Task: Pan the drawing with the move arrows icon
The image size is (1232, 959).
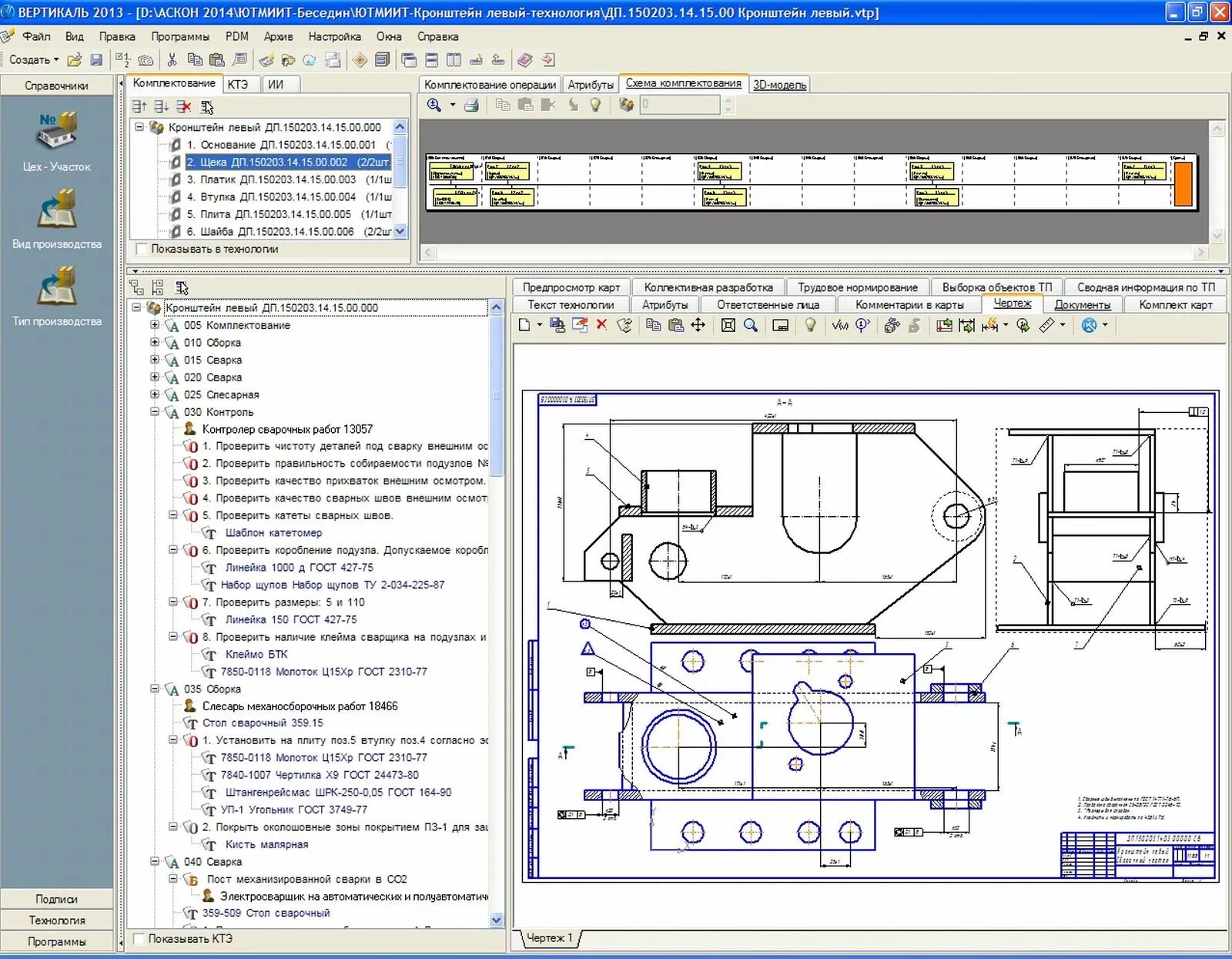Action: pyautogui.click(x=698, y=325)
